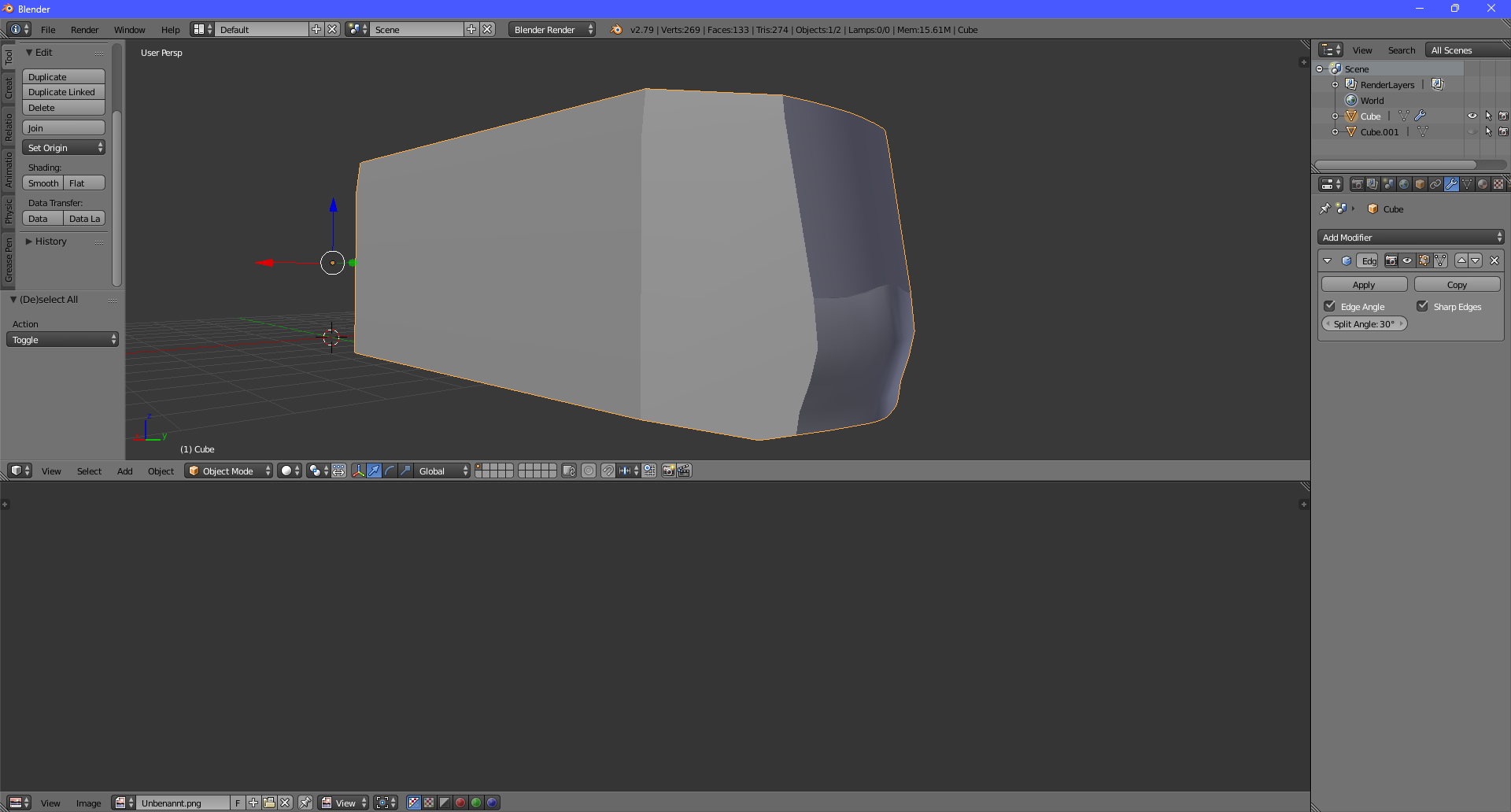The height and width of the screenshot is (812, 1511).
Task: Click the Apply modifier button
Action: pyautogui.click(x=1364, y=285)
